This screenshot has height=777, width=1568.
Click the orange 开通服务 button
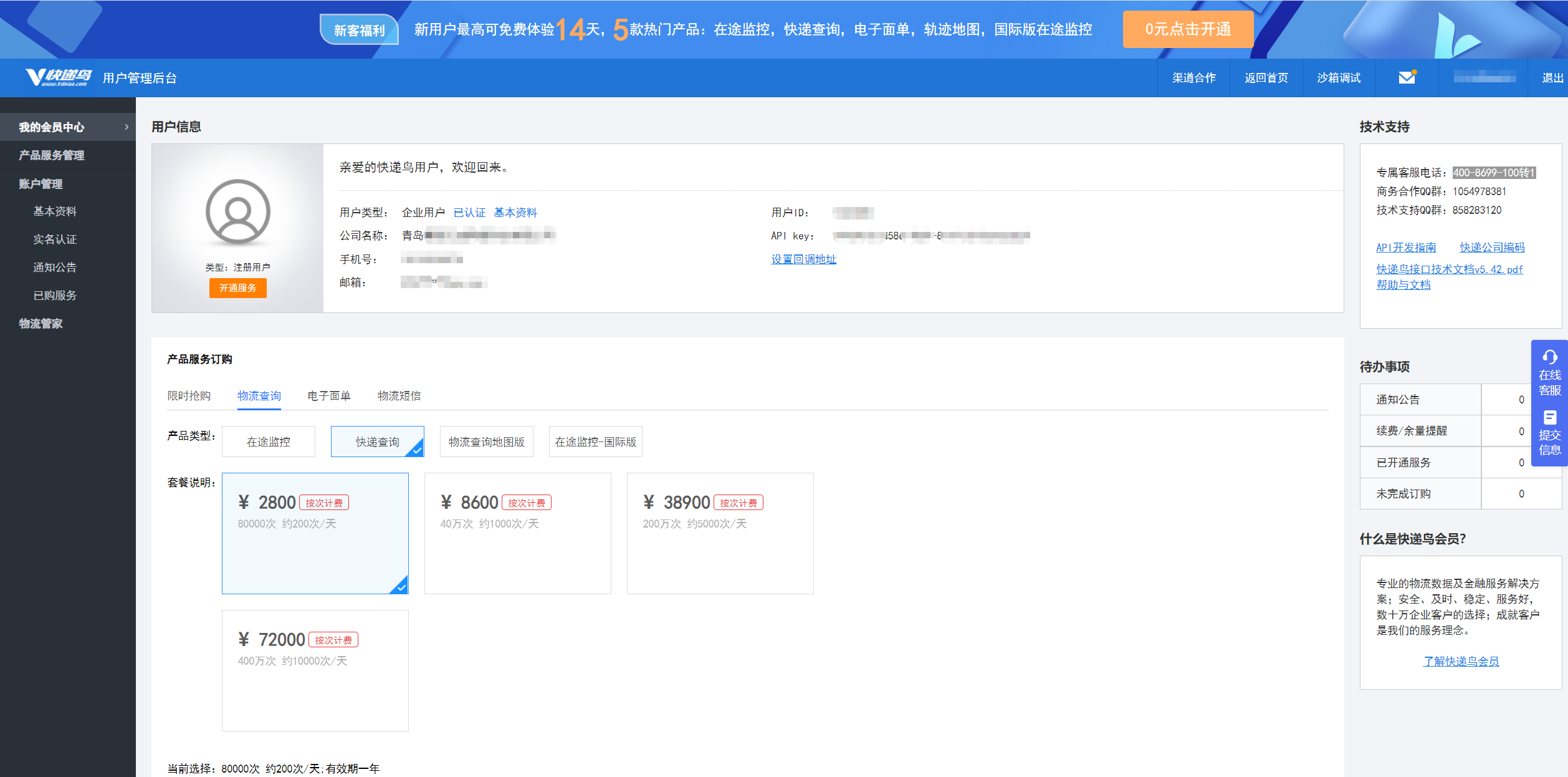pyautogui.click(x=237, y=287)
